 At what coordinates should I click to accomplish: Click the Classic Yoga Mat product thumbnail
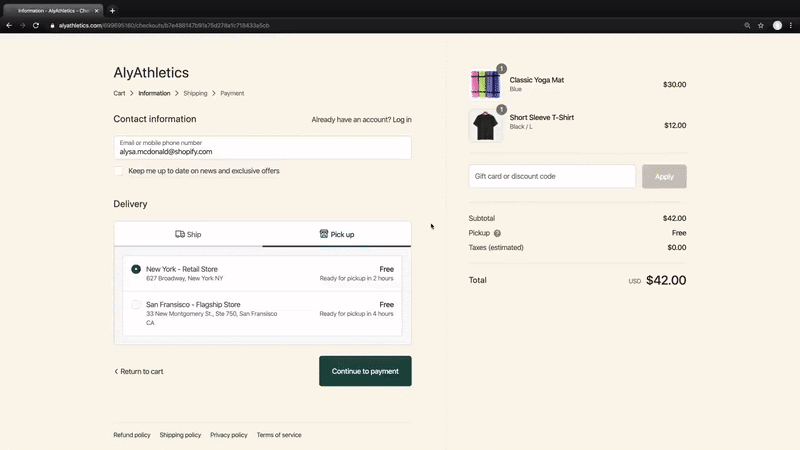485,85
